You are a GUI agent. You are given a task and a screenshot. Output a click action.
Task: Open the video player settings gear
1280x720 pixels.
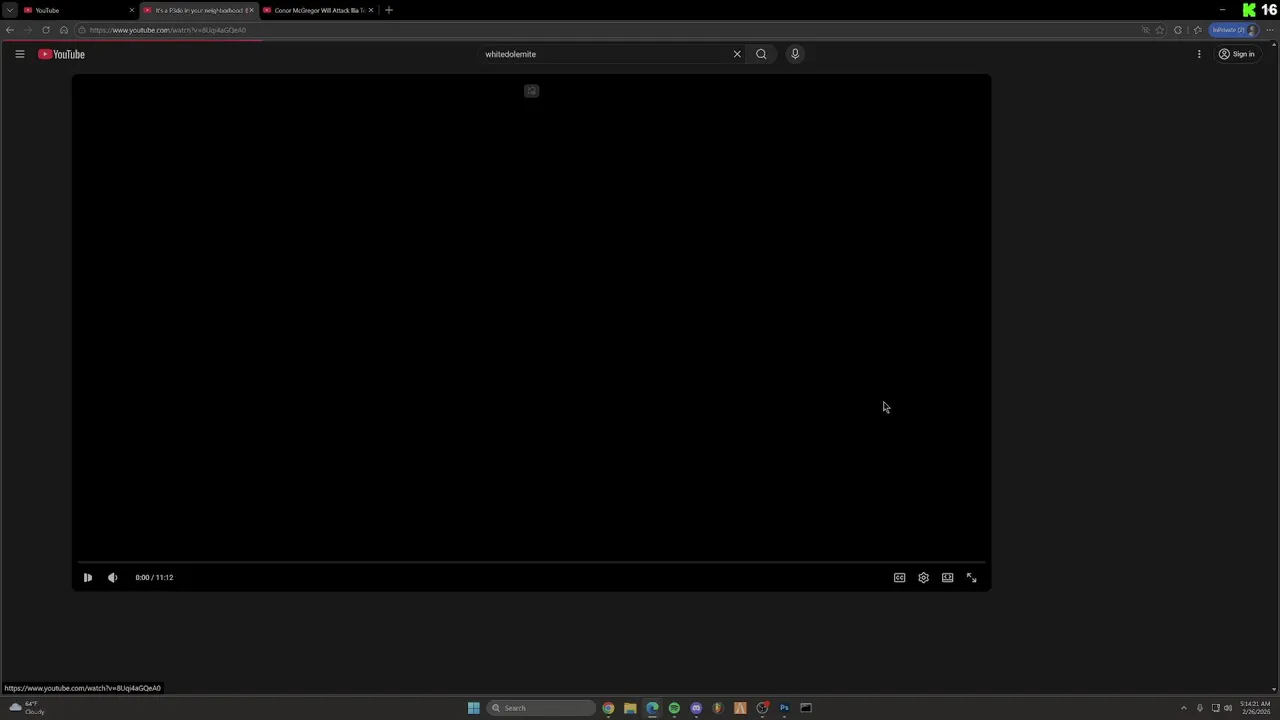(x=923, y=577)
